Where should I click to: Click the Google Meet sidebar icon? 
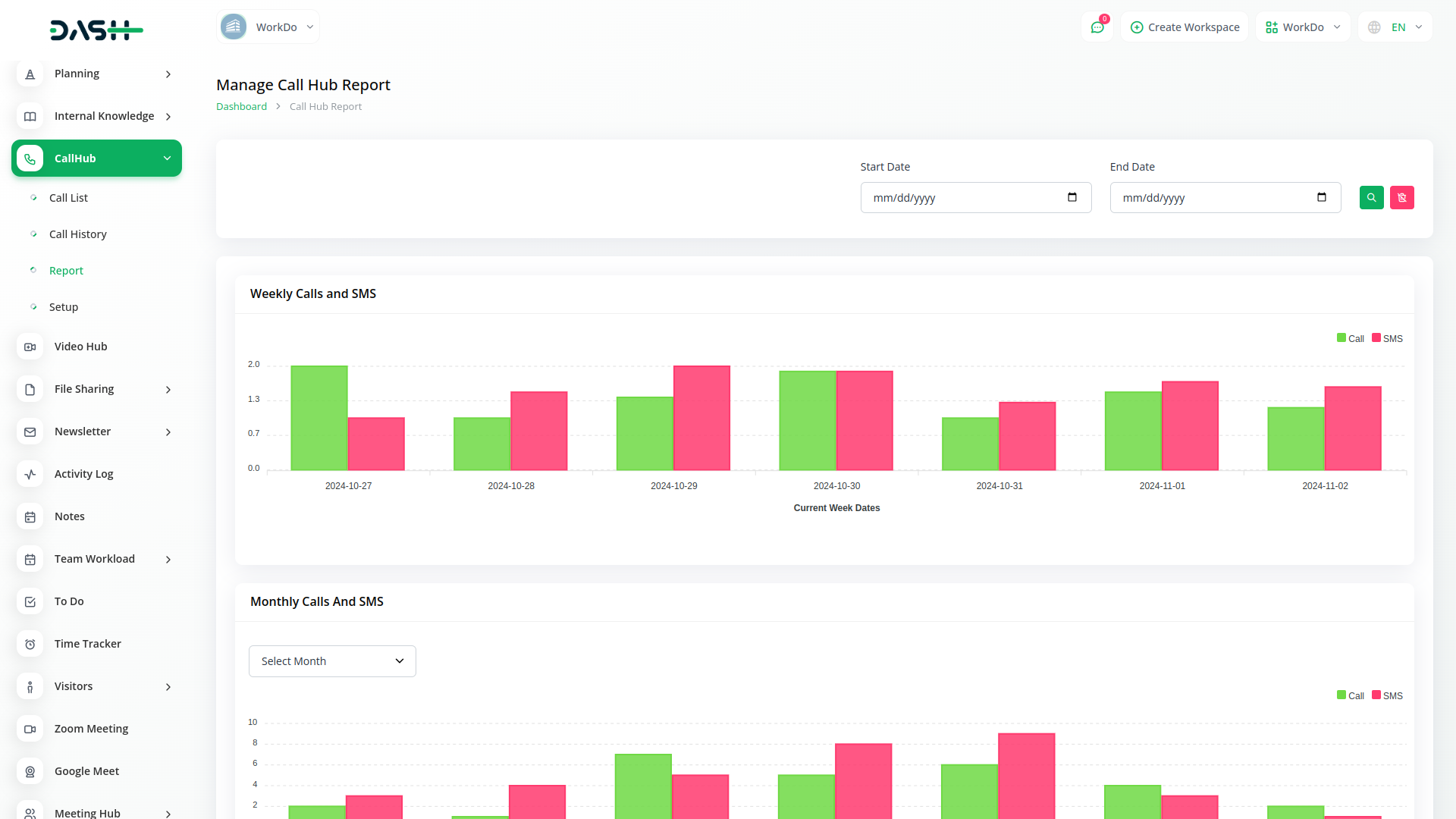point(30,771)
